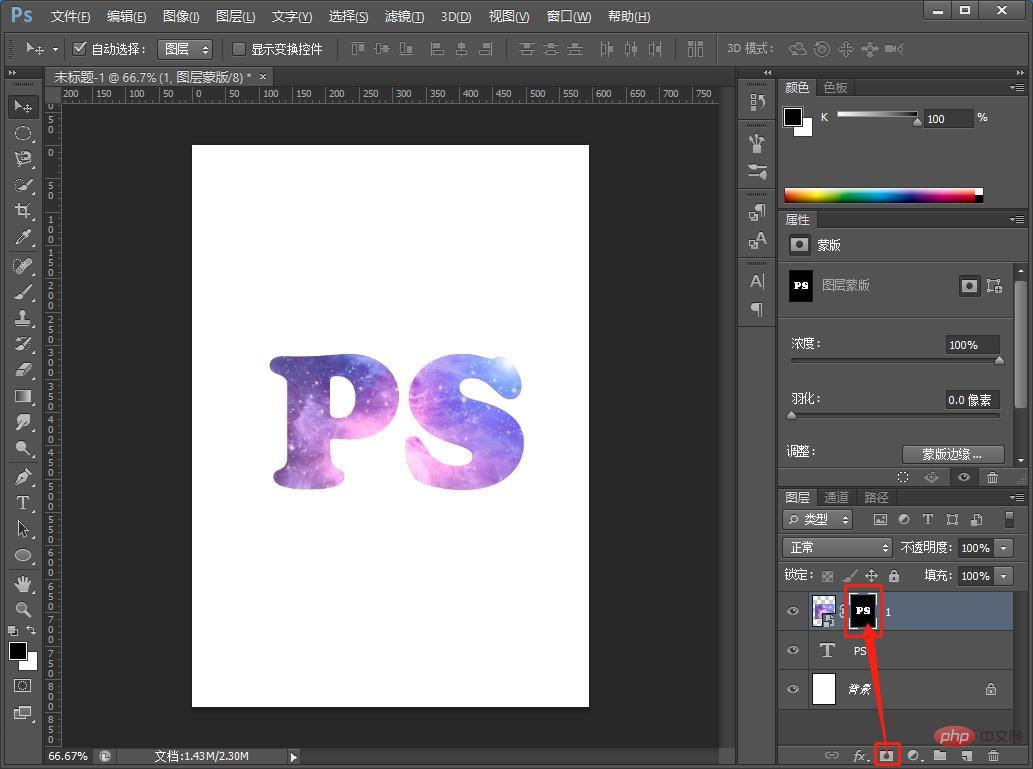Delete layer trash icon in Layers panel

coord(993,755)
